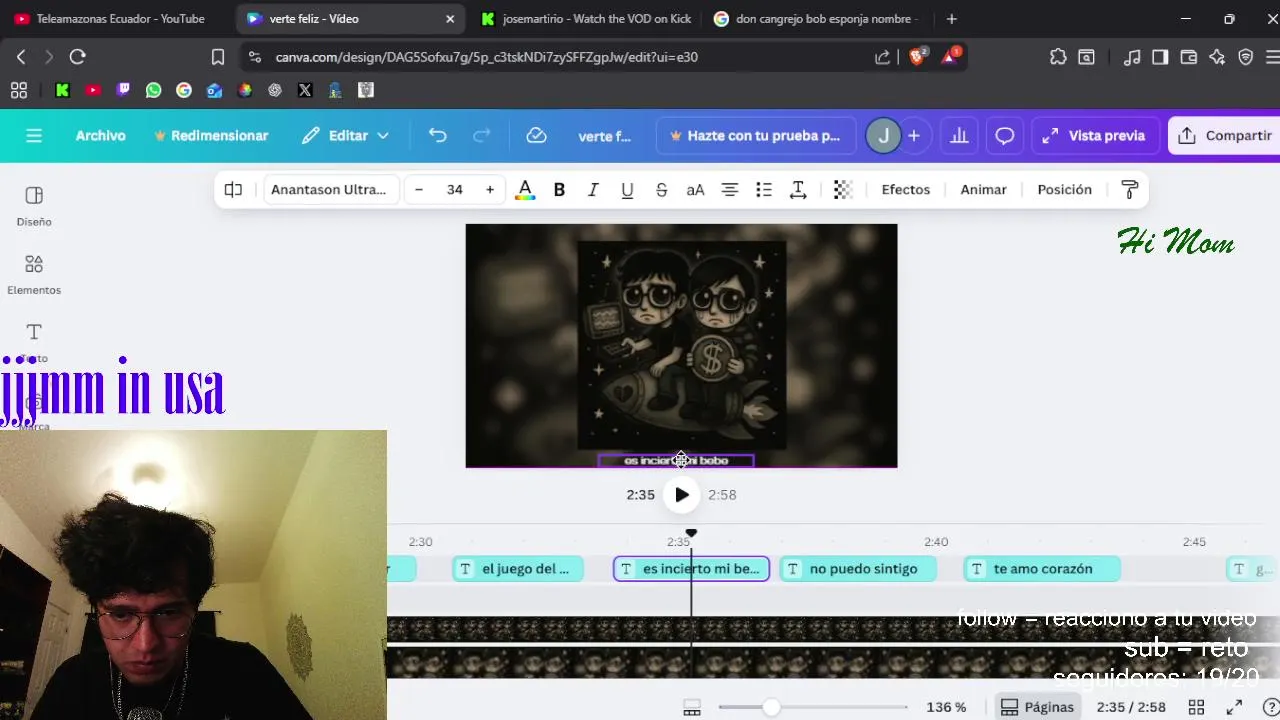
Task: Select timeline clip 'el juego del ...'
Action: pyautogui.click(x=518, y=569)
